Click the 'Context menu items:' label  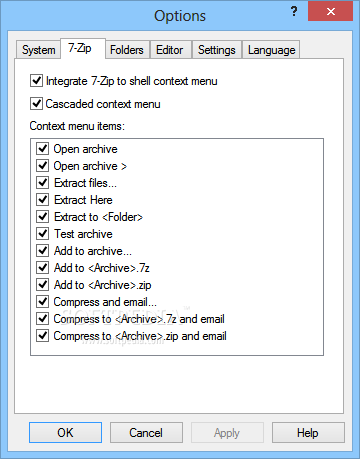click(x=77, y=126)
